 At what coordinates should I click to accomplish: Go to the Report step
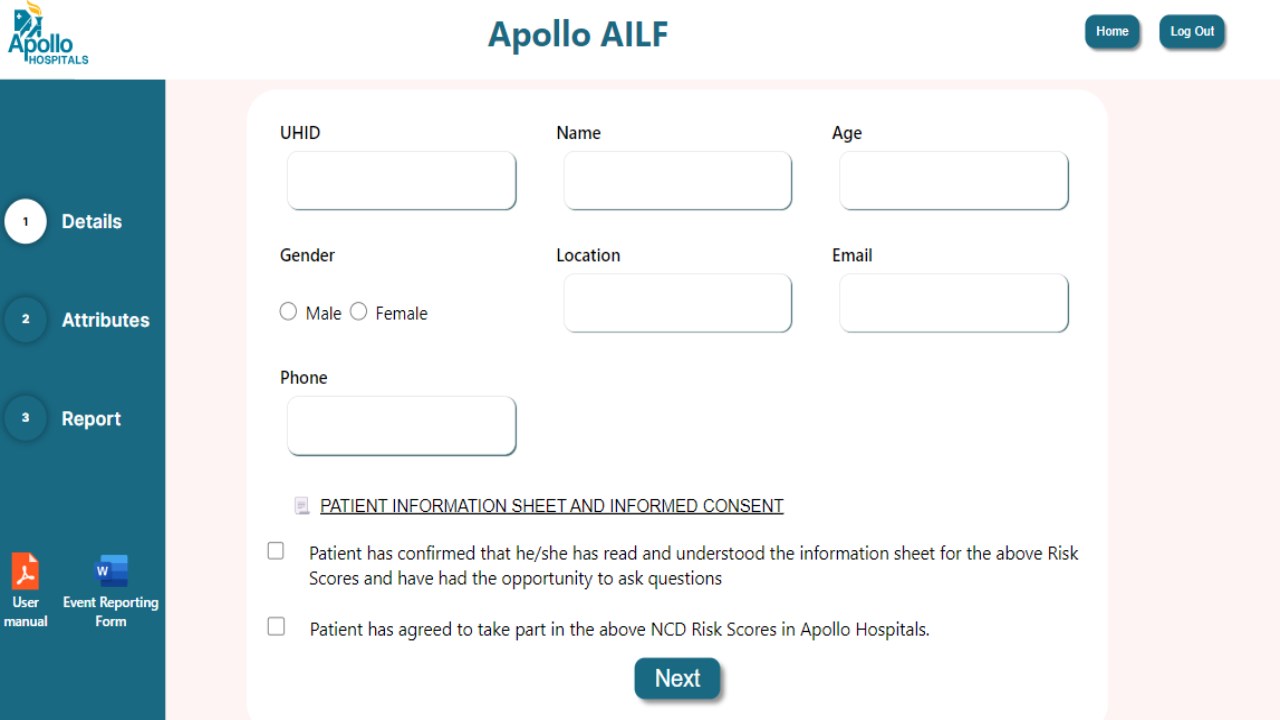tap(91, 419)
